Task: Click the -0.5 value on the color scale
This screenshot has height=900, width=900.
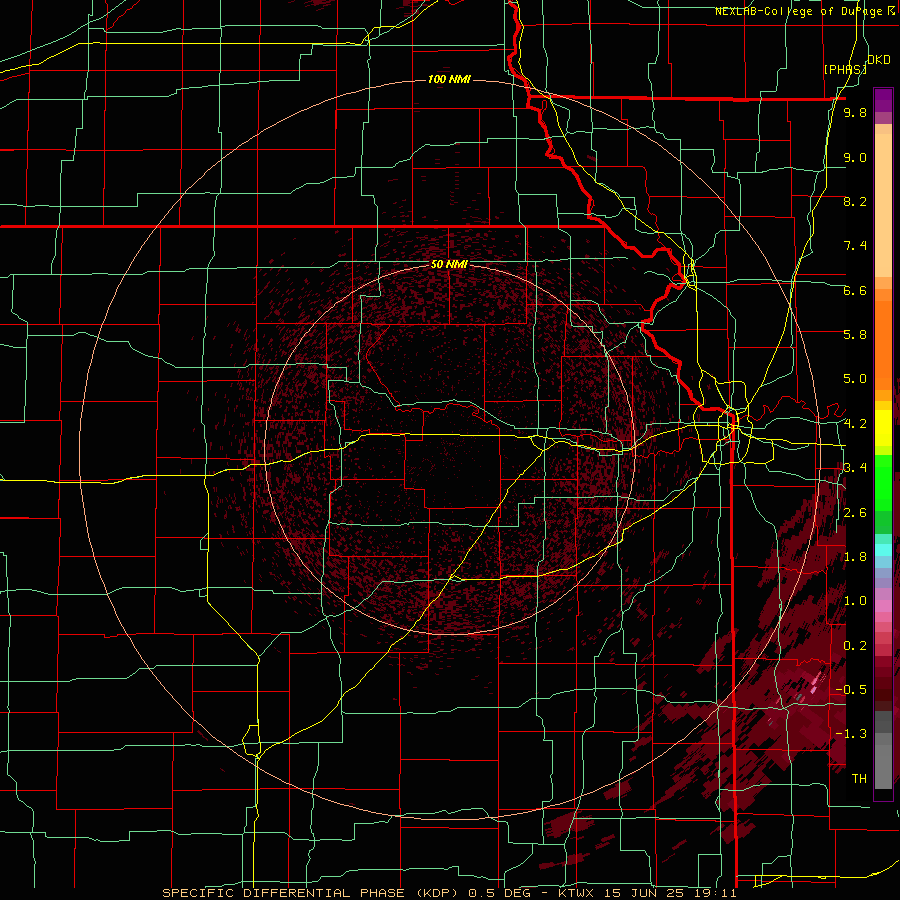Action: pos(851,690)
